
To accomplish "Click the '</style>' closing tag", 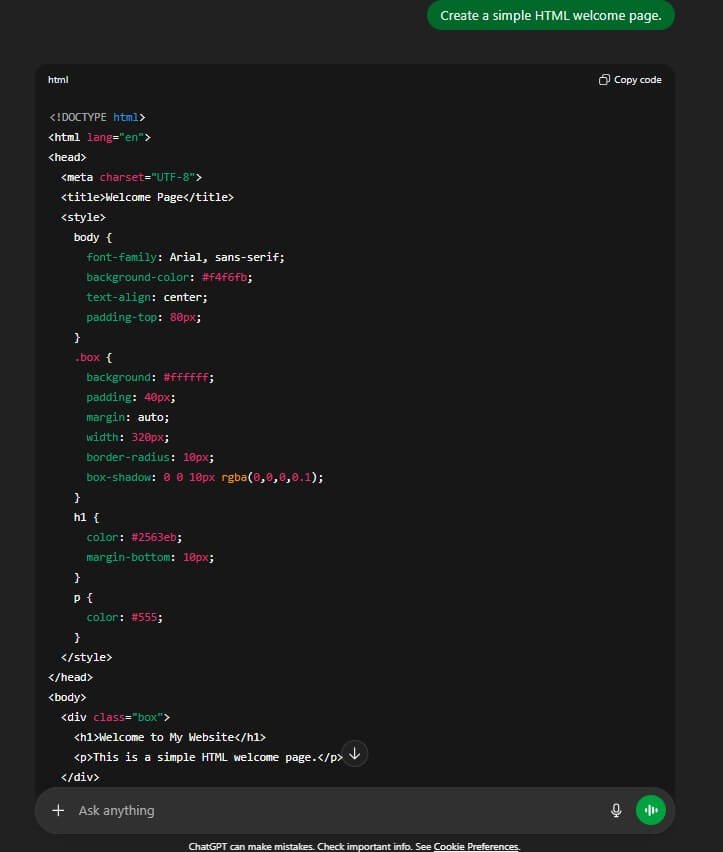I will coord(86,657).
